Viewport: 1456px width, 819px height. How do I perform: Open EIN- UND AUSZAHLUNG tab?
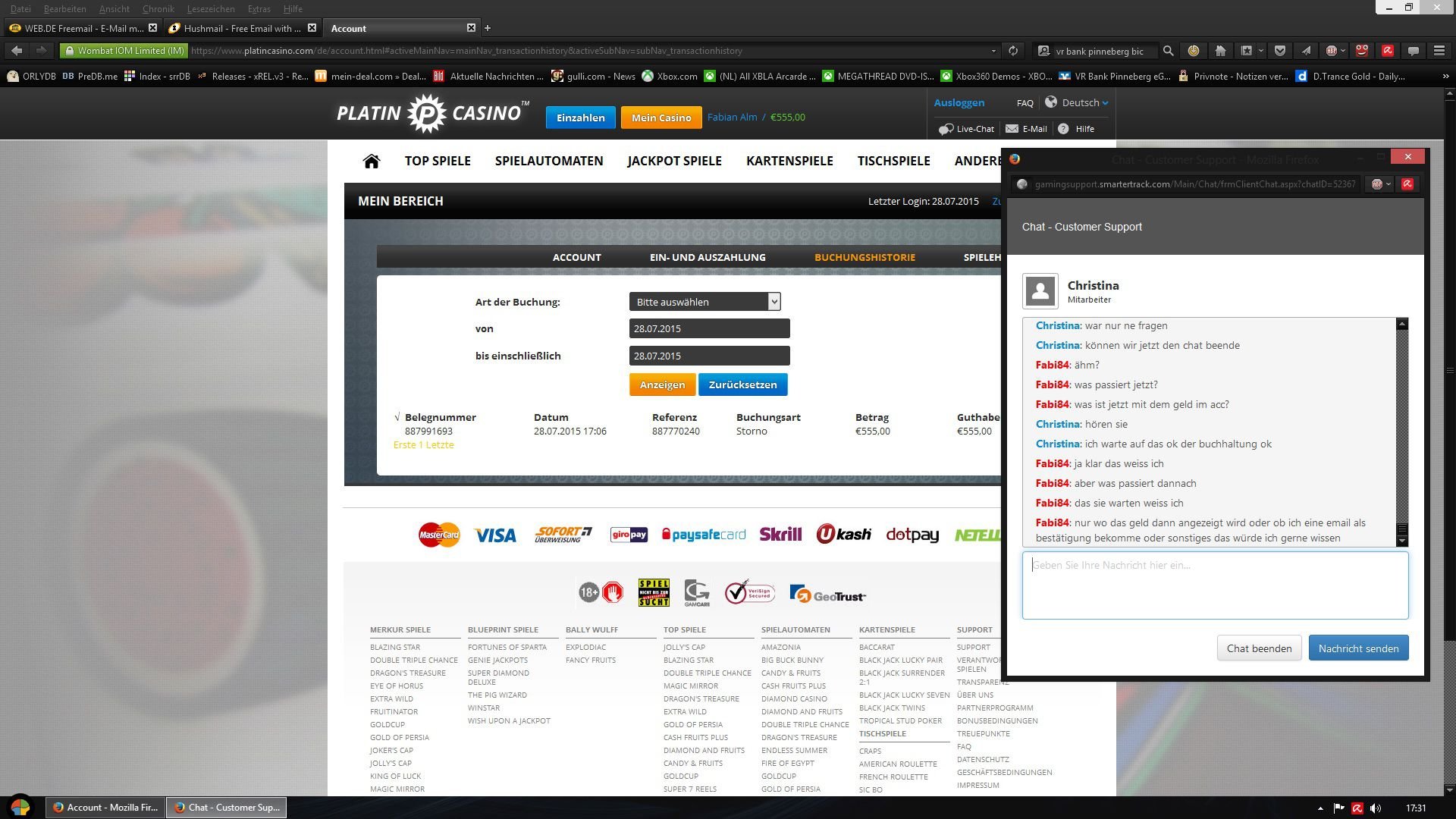(708, 257)
